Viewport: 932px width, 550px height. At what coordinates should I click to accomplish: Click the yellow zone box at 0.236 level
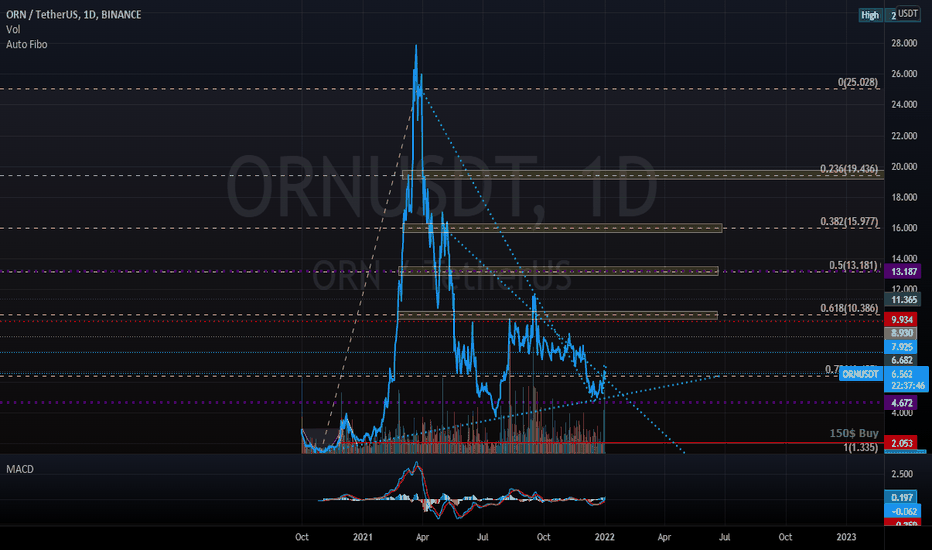[x=643, y=175]
